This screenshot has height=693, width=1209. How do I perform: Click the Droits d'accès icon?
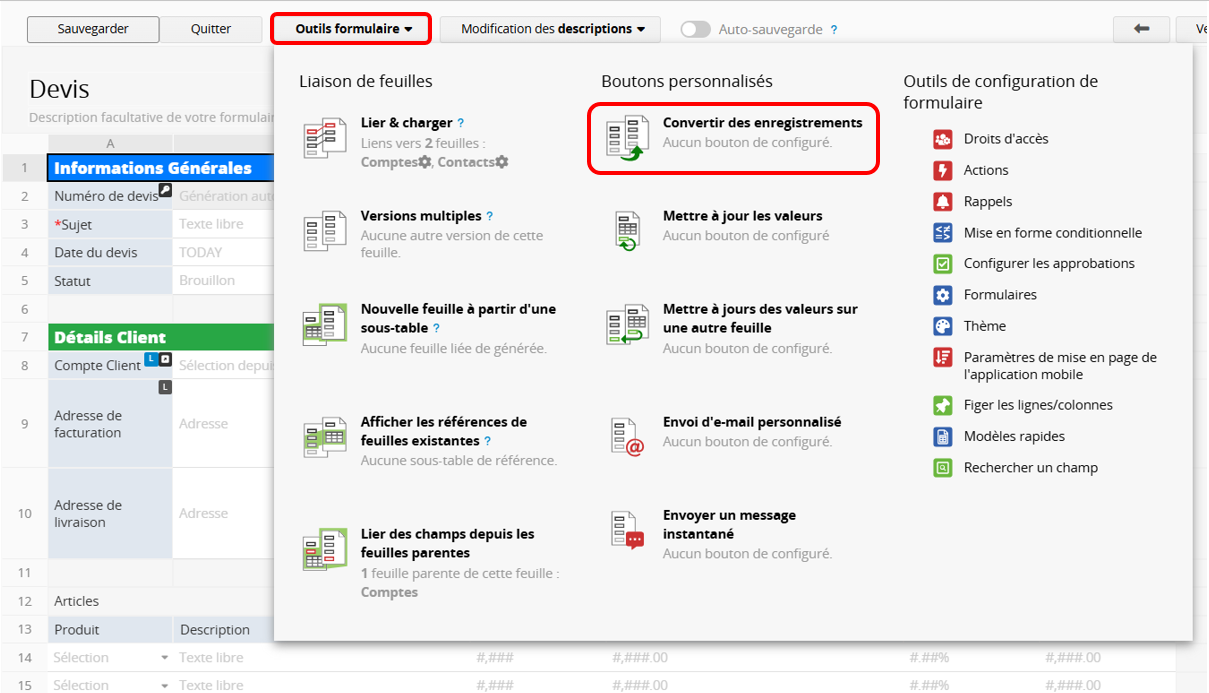click(942, 139)
